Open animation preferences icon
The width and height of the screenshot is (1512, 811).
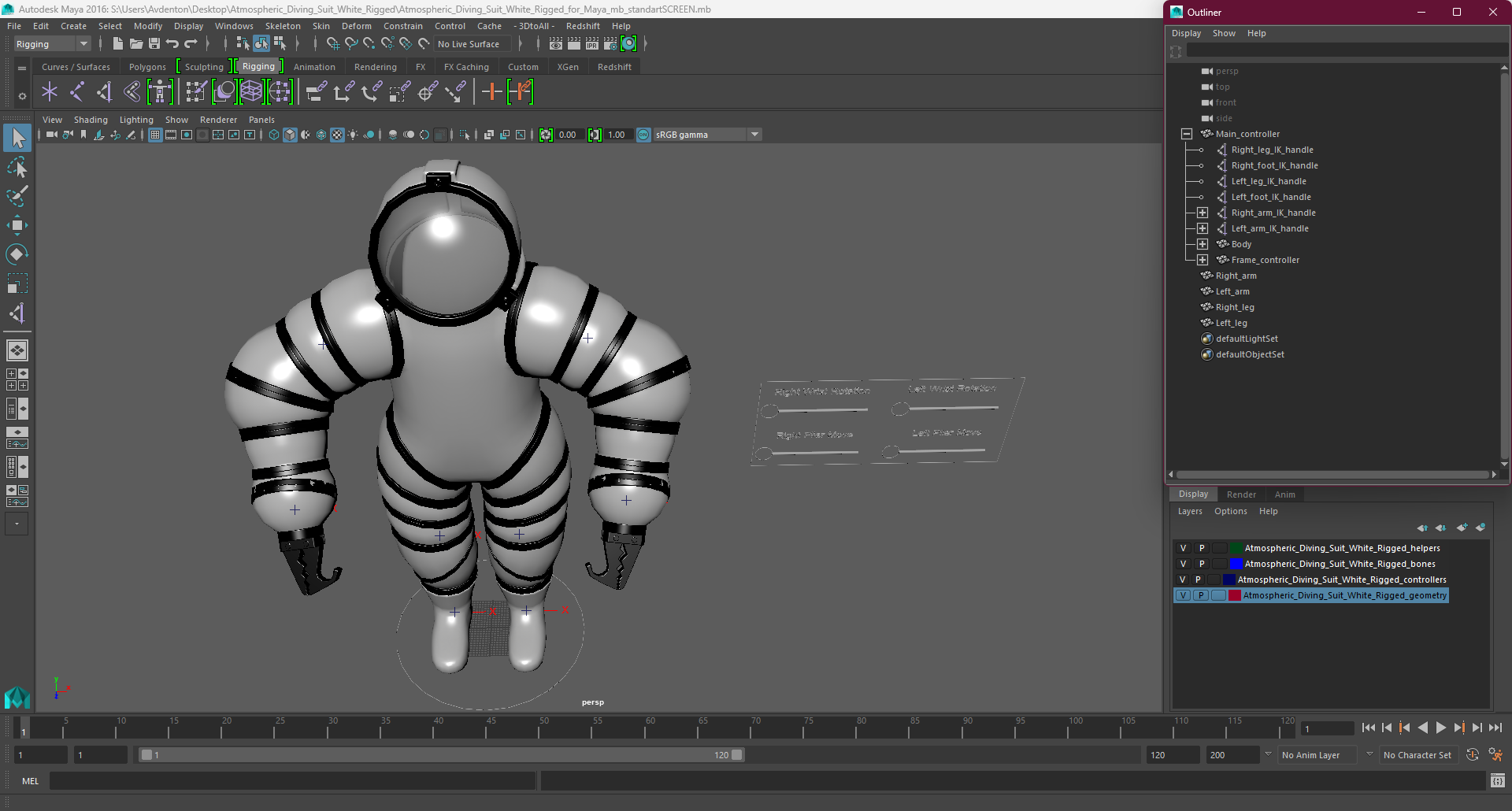click(1495, 754)
